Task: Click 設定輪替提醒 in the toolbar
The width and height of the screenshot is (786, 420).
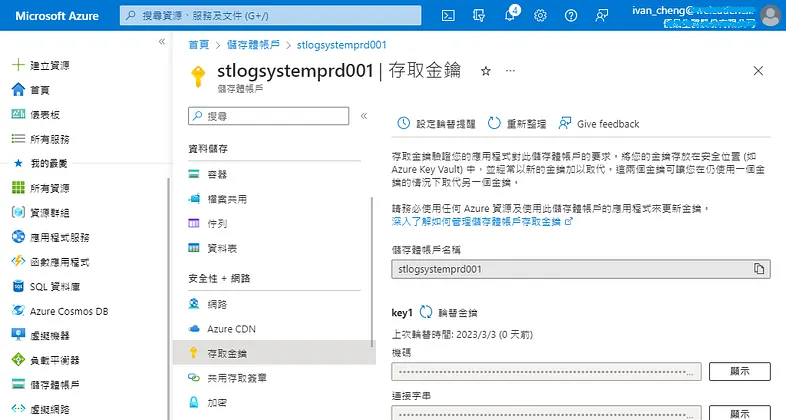Action: click(436, 123)
